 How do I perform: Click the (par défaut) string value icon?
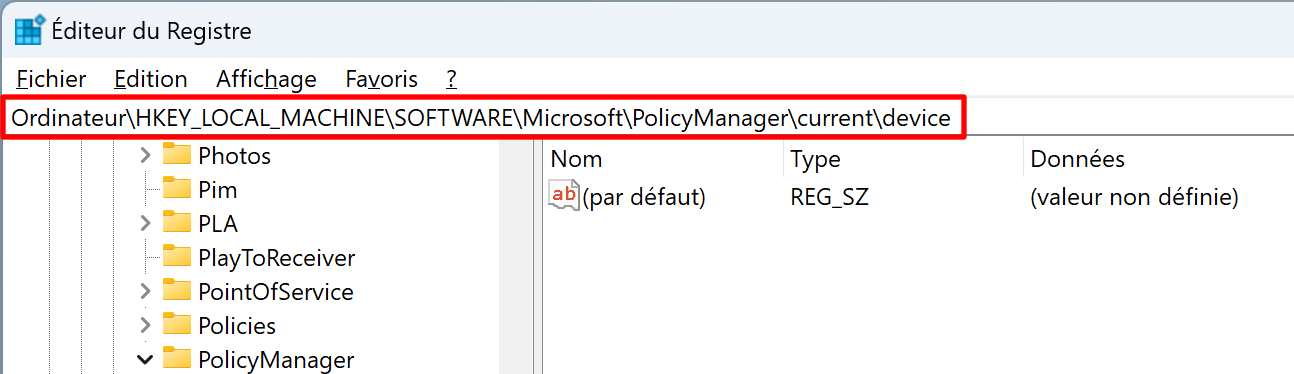(x=564, y=197)
